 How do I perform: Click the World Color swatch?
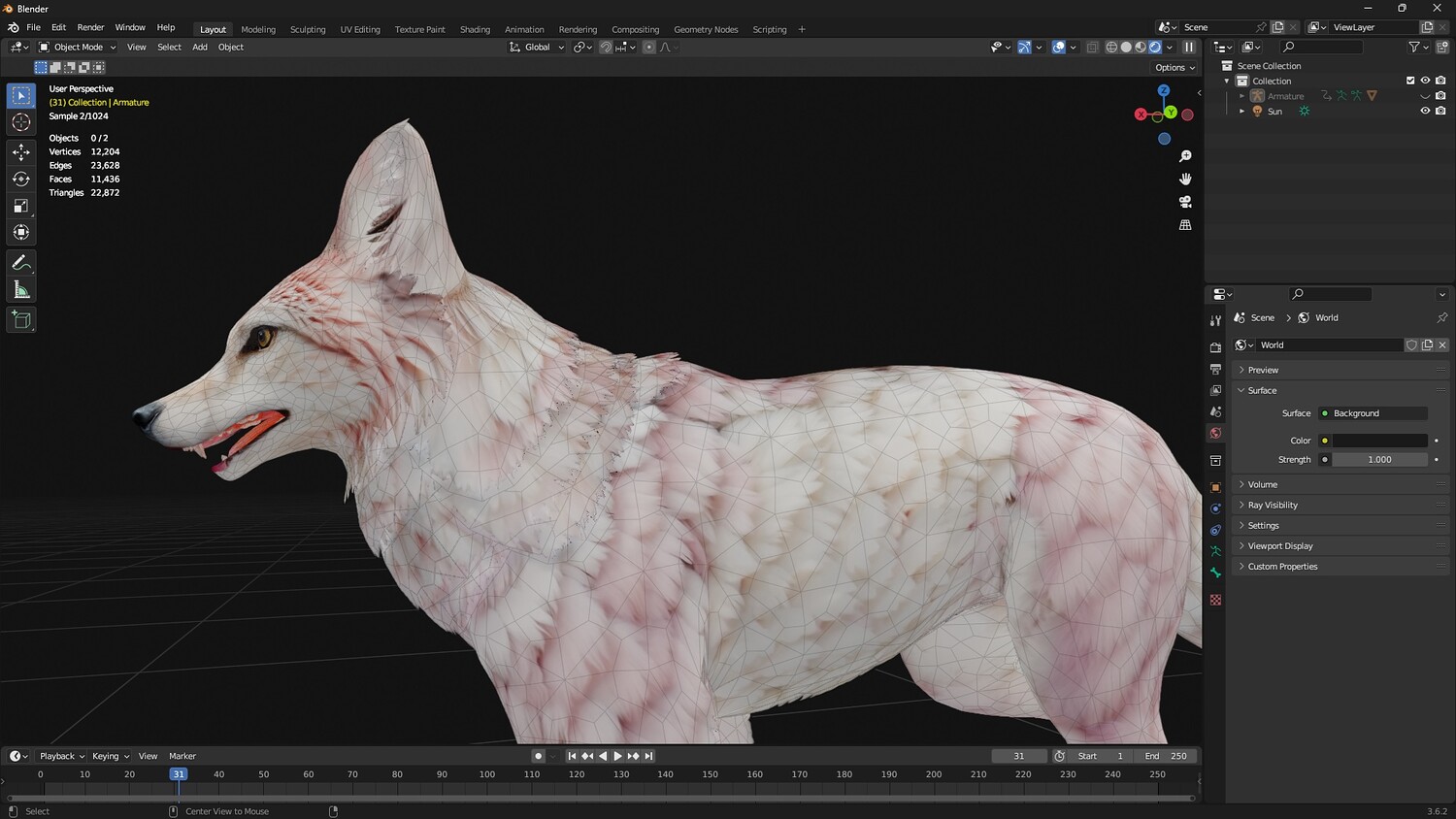tap(1380, 441)
